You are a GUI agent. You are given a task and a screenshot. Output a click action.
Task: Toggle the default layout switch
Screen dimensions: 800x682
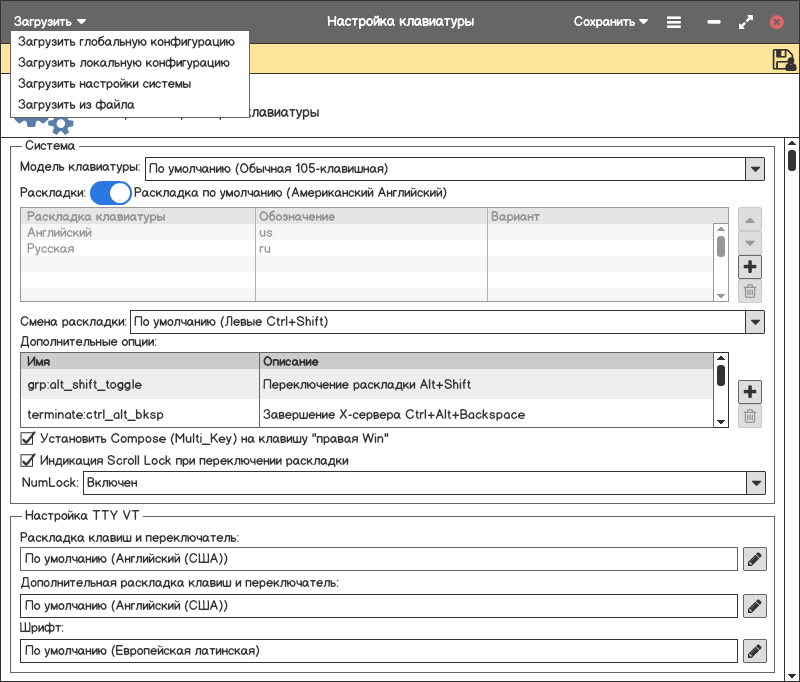tap(110, 192)
